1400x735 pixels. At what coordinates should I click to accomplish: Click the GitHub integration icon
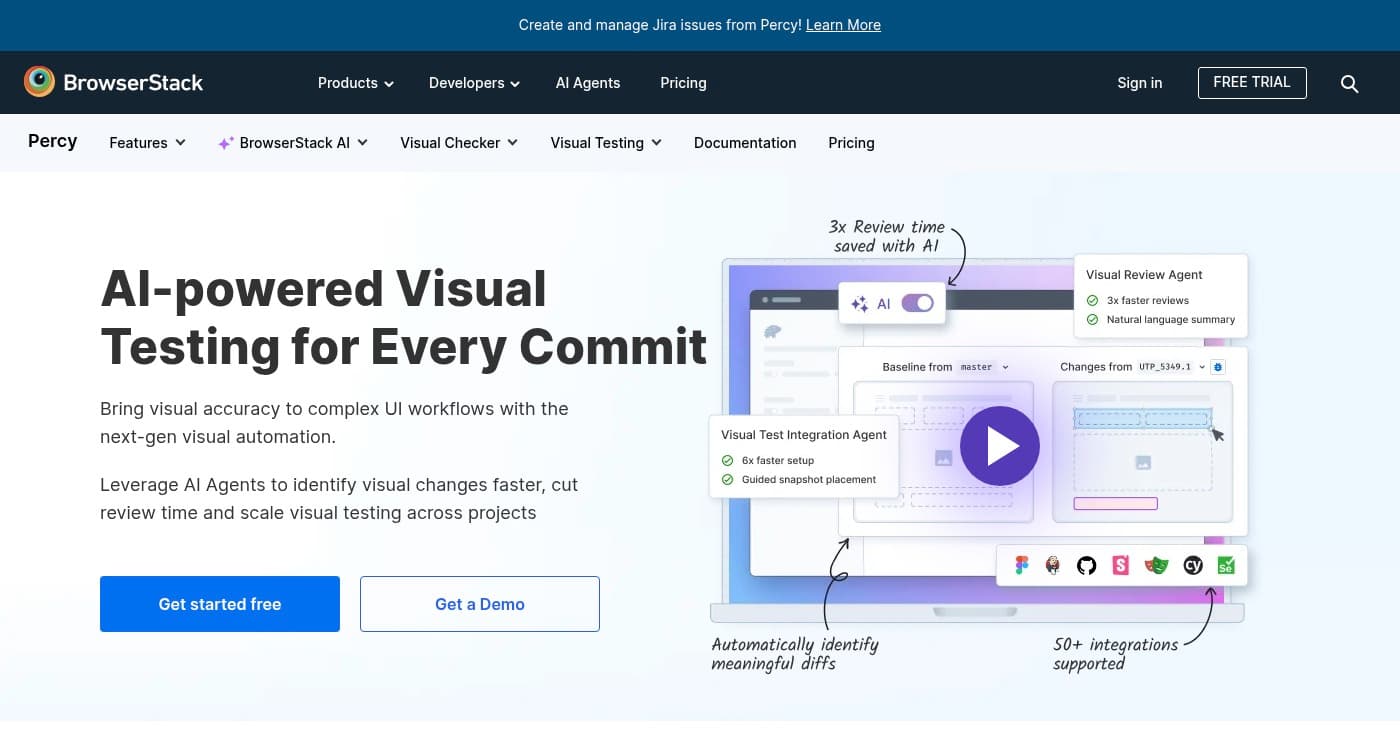coord(1087,565)
